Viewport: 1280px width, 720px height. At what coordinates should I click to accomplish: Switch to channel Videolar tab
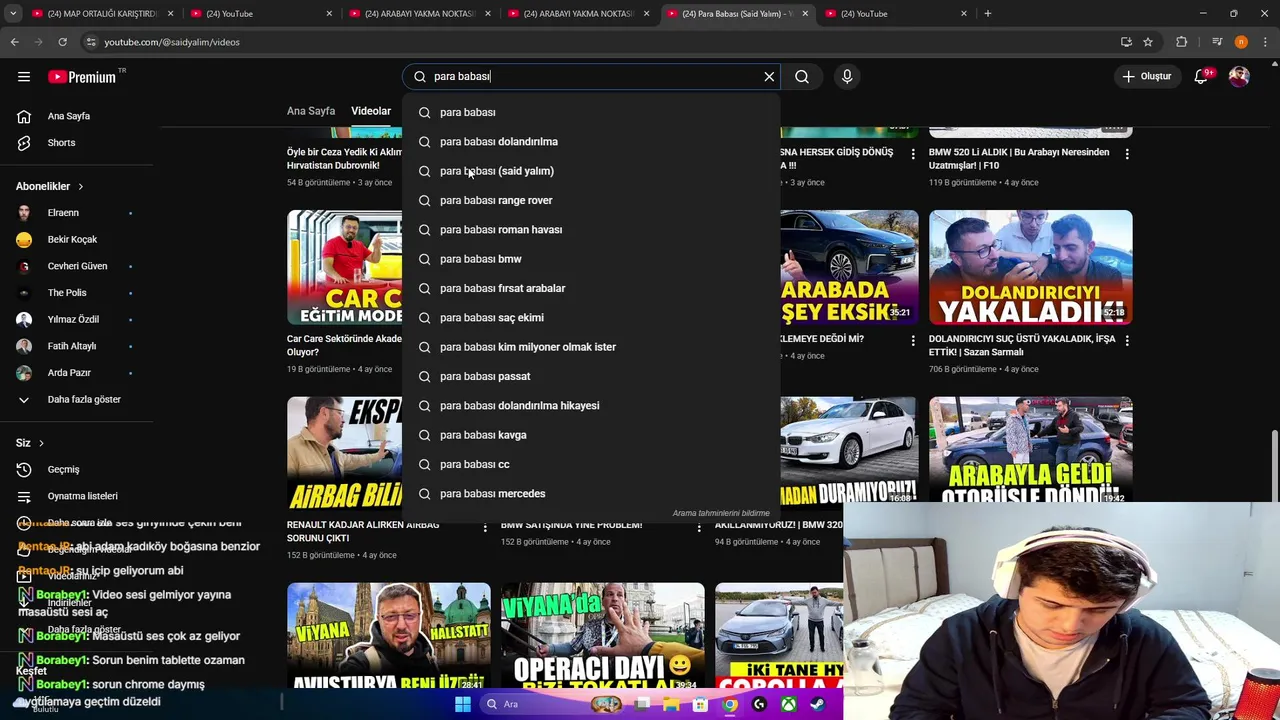tap(371, 111)
